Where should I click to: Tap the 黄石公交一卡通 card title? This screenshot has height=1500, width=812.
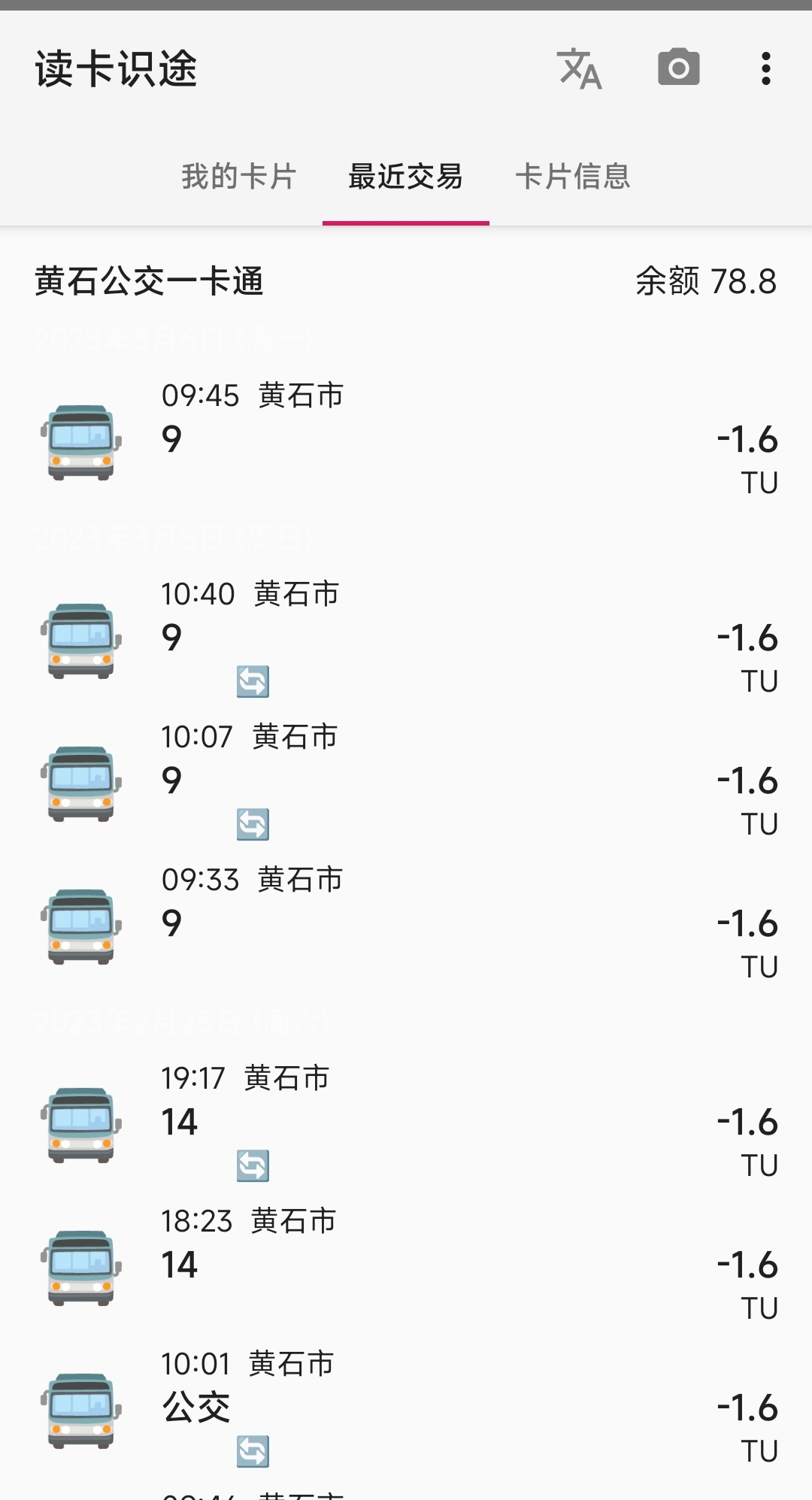pyautogui.click(x=149, y=282)
